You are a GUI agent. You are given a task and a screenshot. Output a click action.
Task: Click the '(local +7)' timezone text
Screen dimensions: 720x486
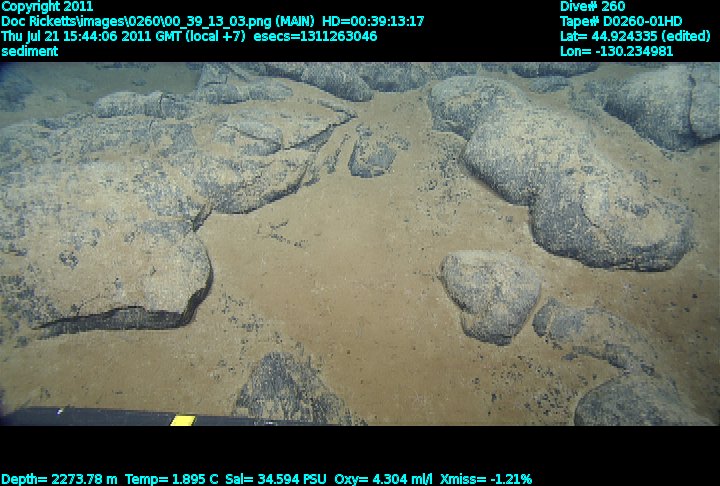216,36
